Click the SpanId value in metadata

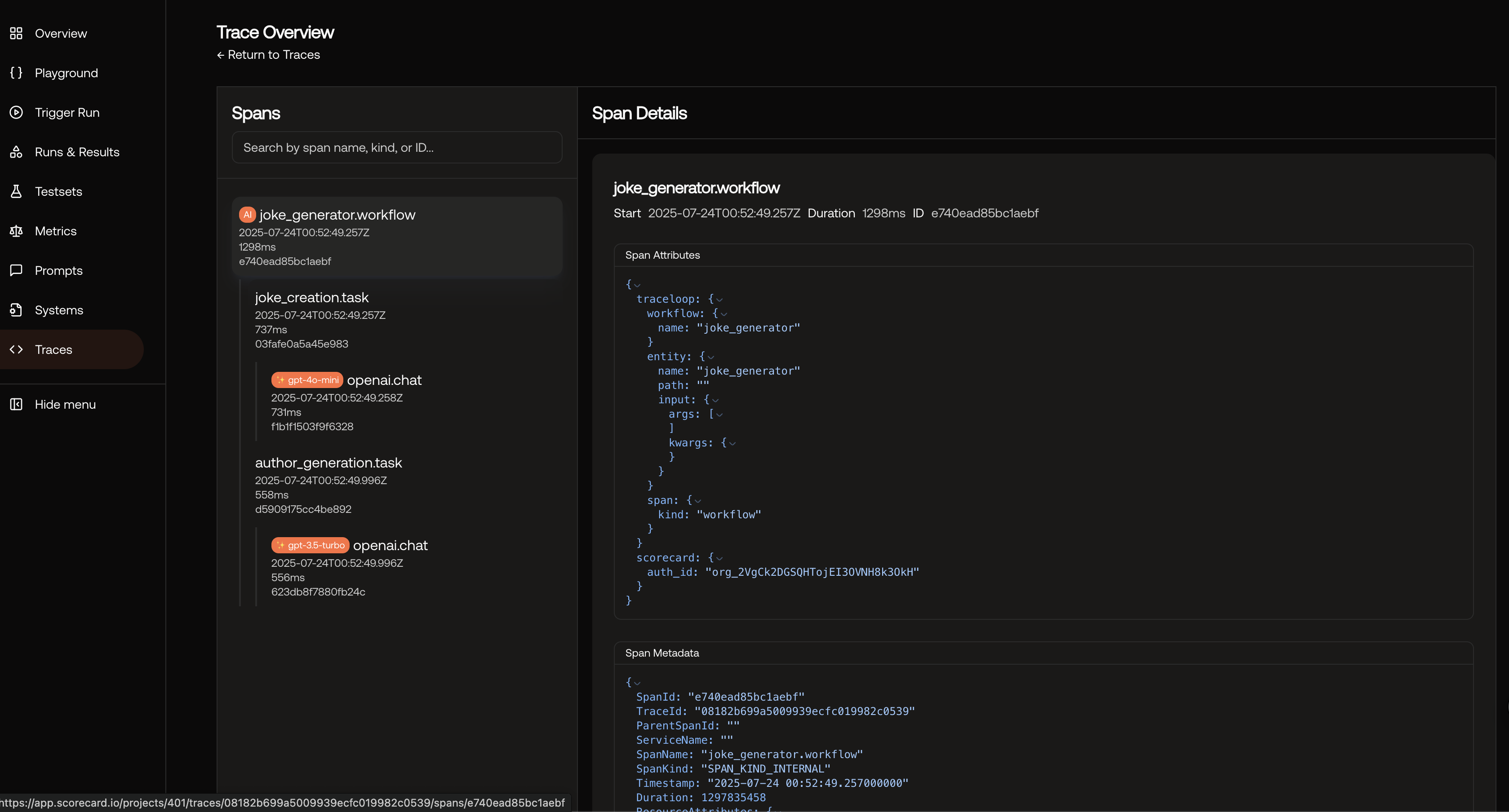746,697
